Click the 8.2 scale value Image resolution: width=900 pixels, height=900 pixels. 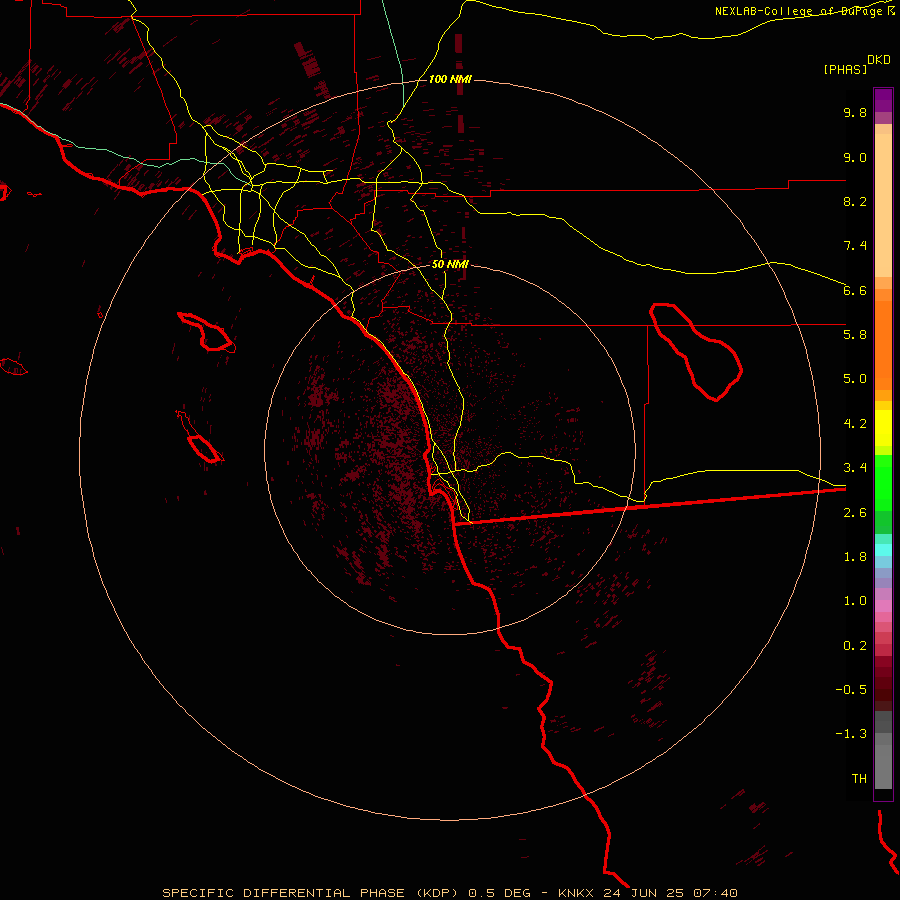click(855, 201)
